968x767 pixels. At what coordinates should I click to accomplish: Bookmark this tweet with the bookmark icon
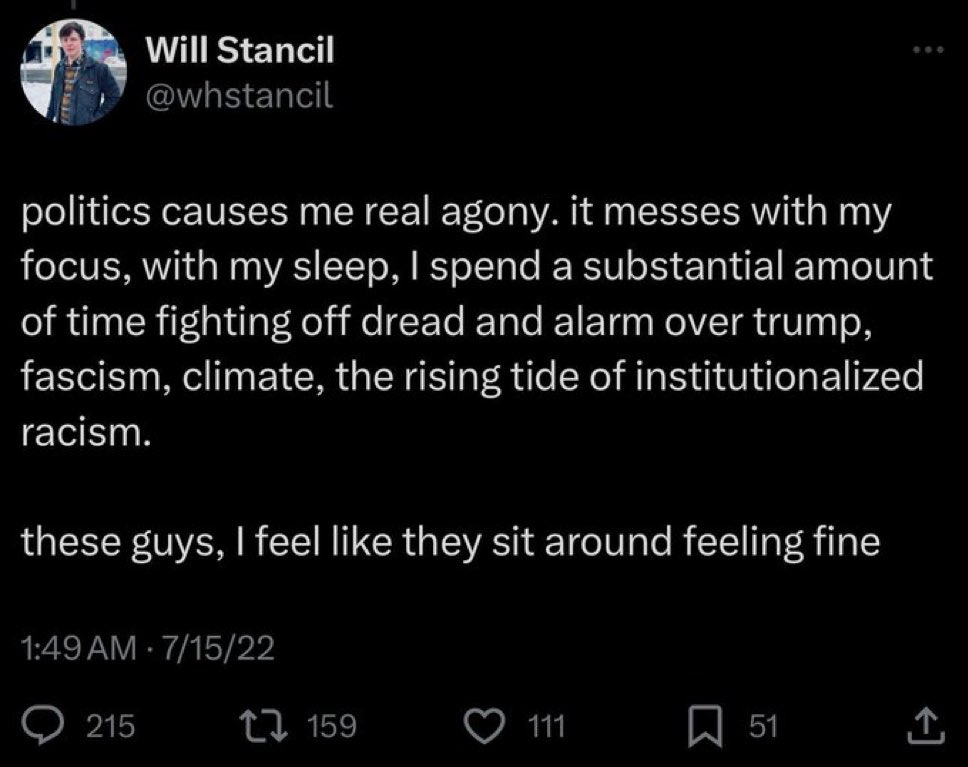click(x=705, y=726)
